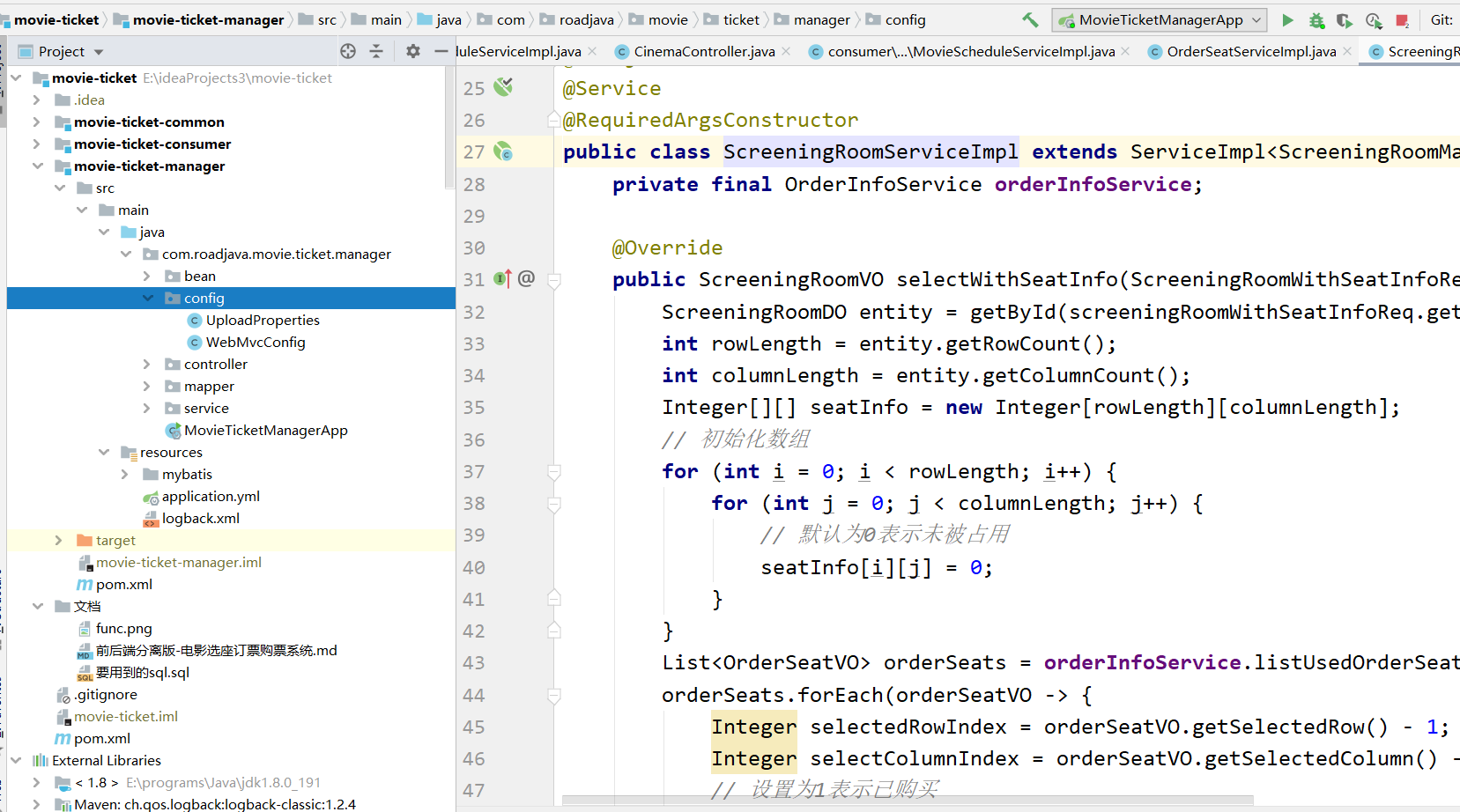The width and height of the screenshot is (1460, 812).
Task: Click Spring bean gutter icon on line 25
Action: pyautogui.click(x=503, y=86)
